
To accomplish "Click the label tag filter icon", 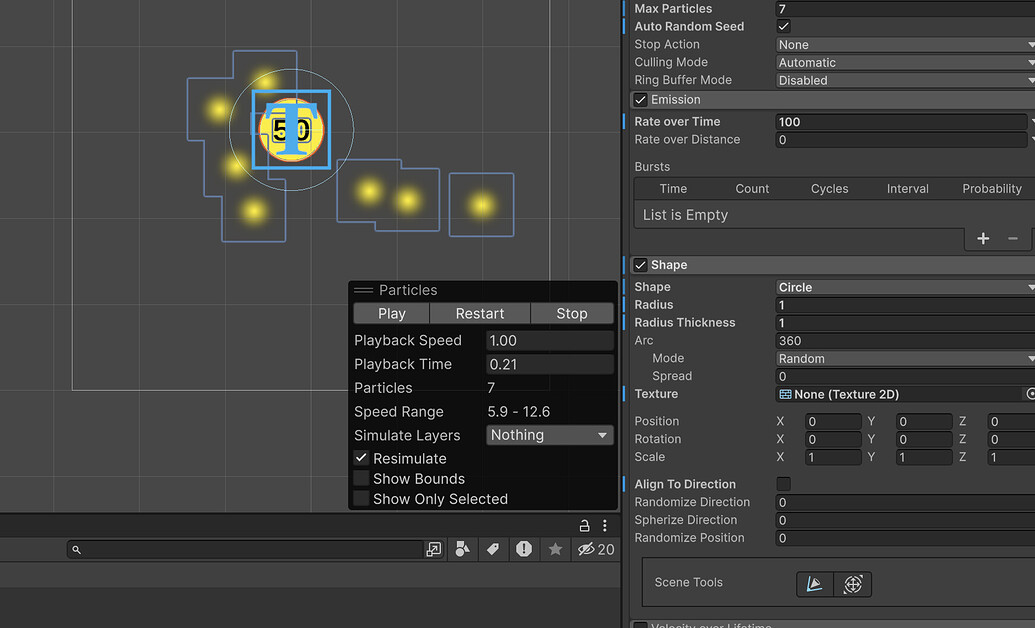I will (x=493, y=549).
